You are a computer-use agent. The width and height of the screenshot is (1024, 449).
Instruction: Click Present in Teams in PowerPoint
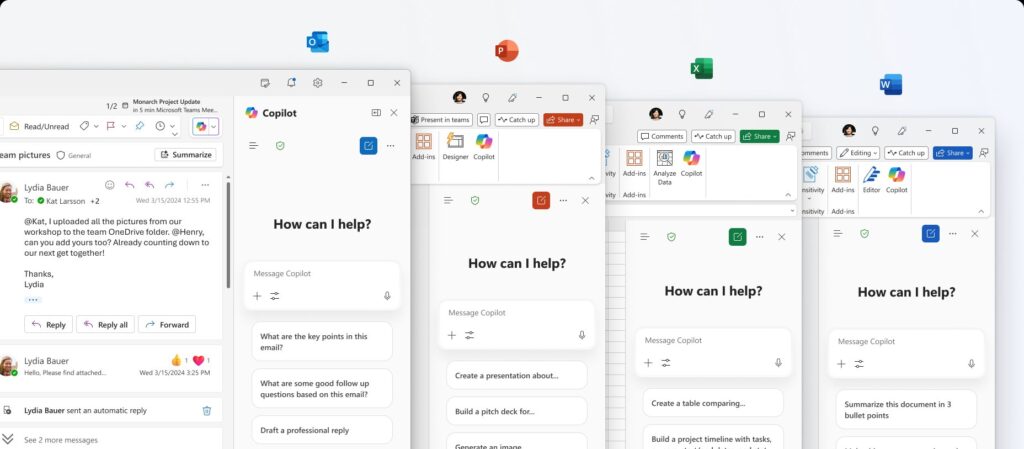pos(441,120)
